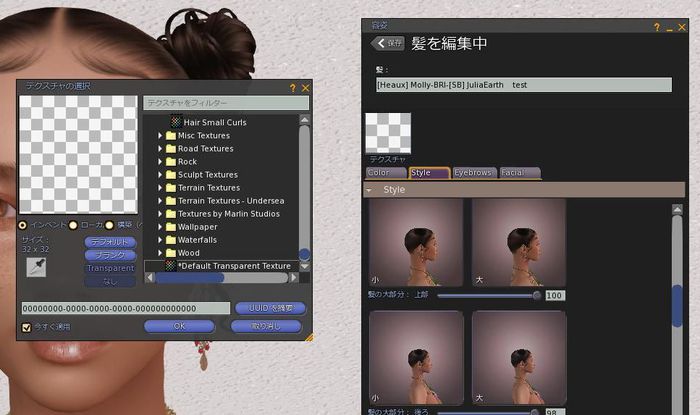Click the hair top volume value 100
The height and width of the screenshot is (415, 700).
click(554, 295)
